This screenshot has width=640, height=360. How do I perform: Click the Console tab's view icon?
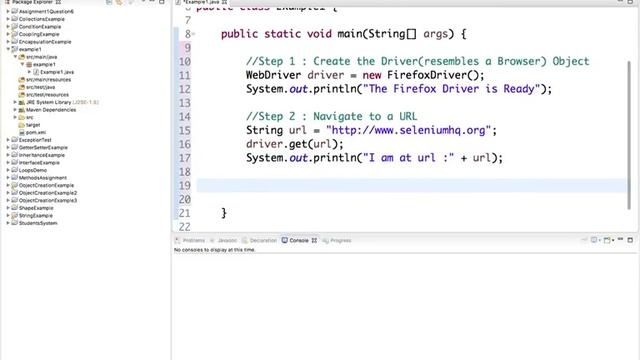tap(284, 240)
